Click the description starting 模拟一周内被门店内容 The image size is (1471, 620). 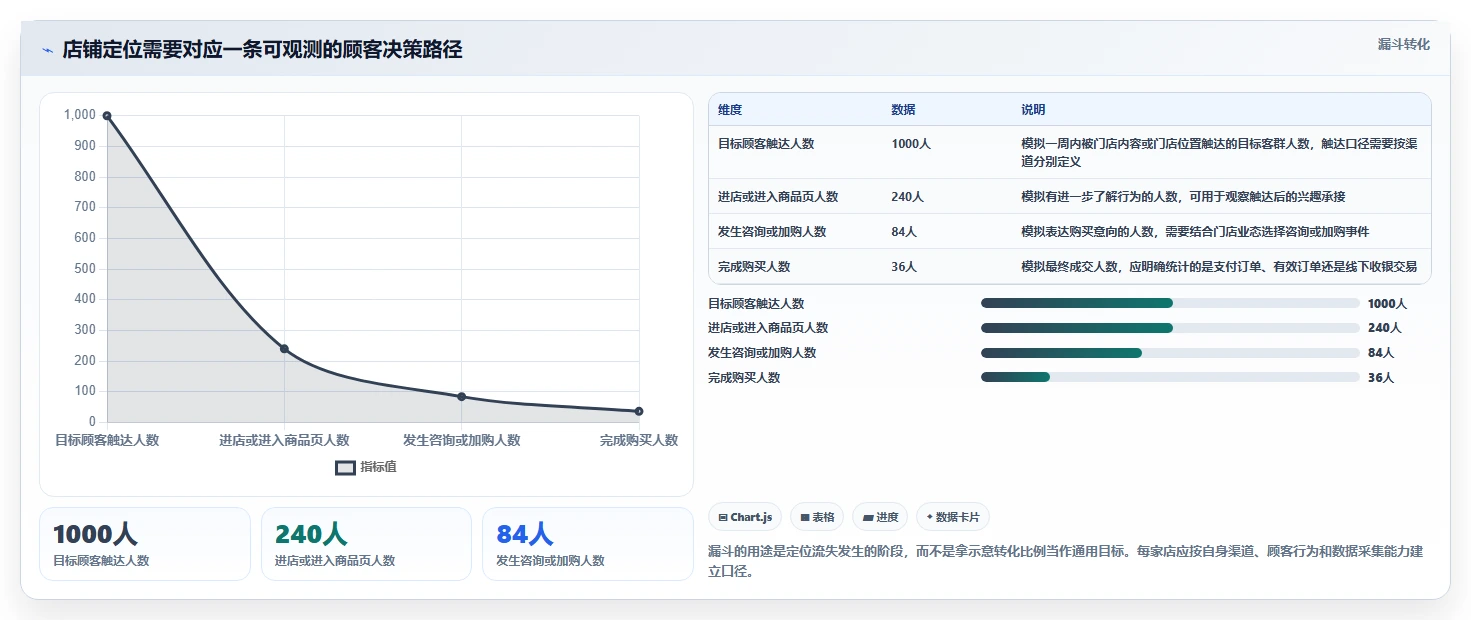[x=1219, y=152]
